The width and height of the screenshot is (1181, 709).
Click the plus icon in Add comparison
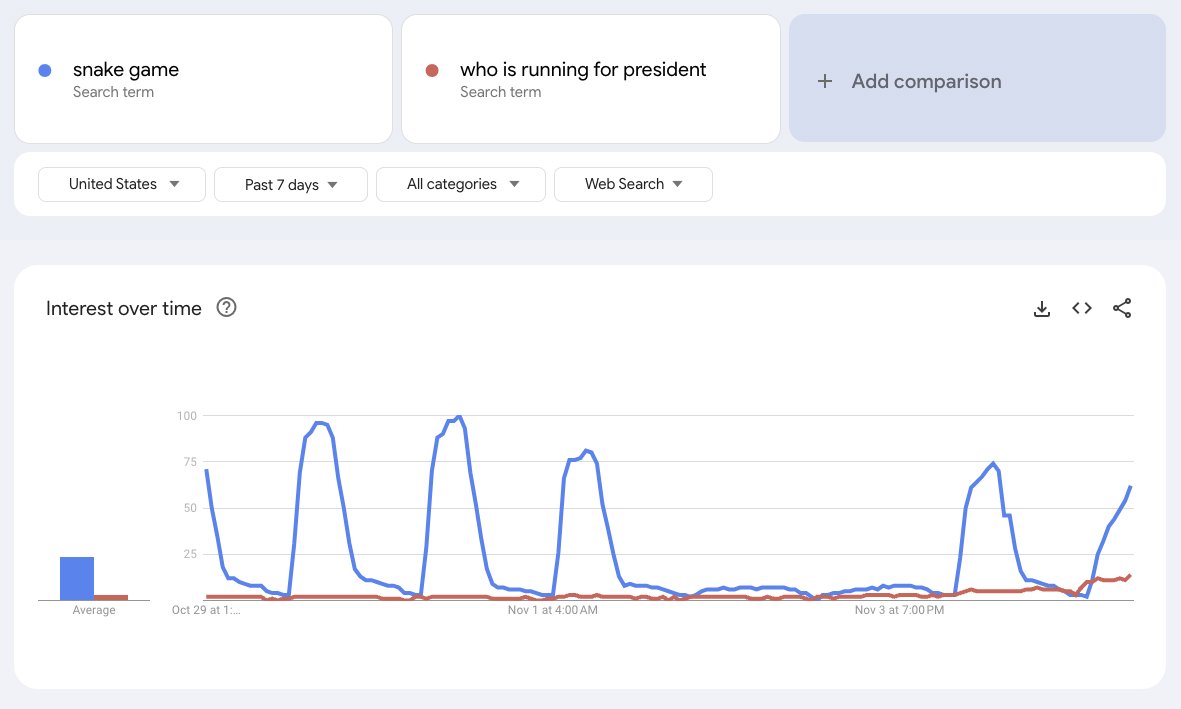point(825,81)
